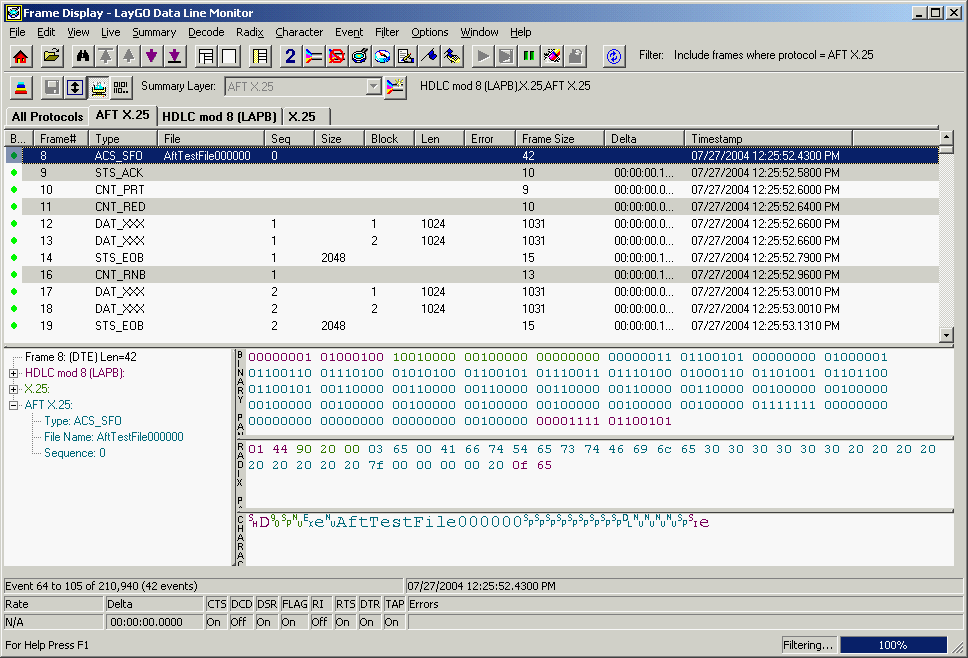Click the rainbow protocol stack icon
Viewport: 968px width, 658px height.
[x=21, y=88]
